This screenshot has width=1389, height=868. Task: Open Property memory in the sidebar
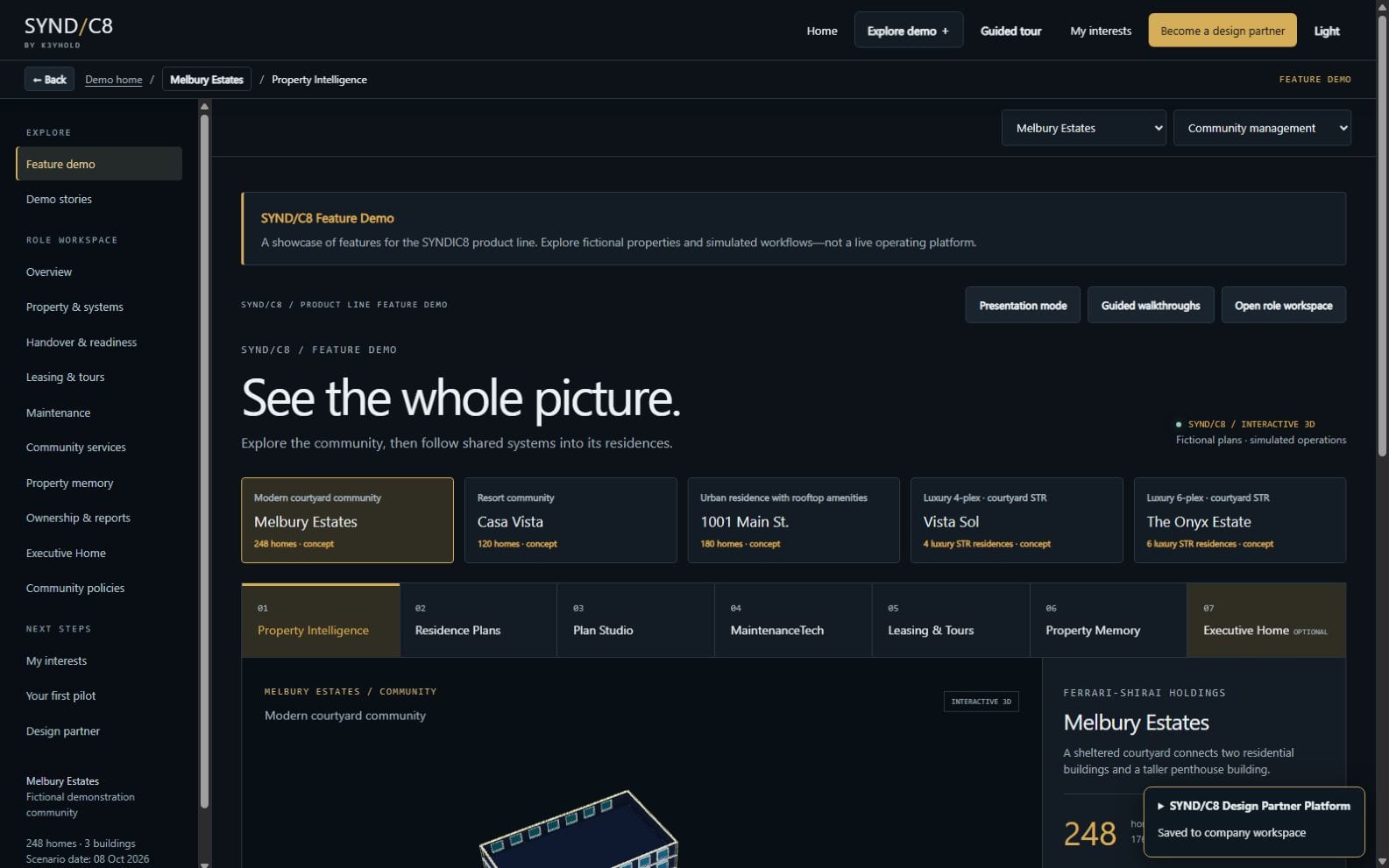click(x=70, y=483)
